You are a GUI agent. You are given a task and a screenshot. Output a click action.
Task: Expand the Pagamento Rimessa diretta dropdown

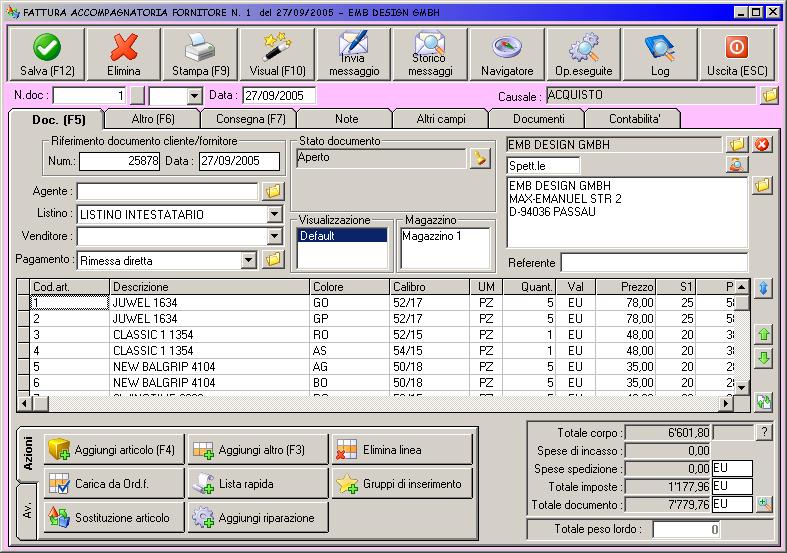(249, 260)
